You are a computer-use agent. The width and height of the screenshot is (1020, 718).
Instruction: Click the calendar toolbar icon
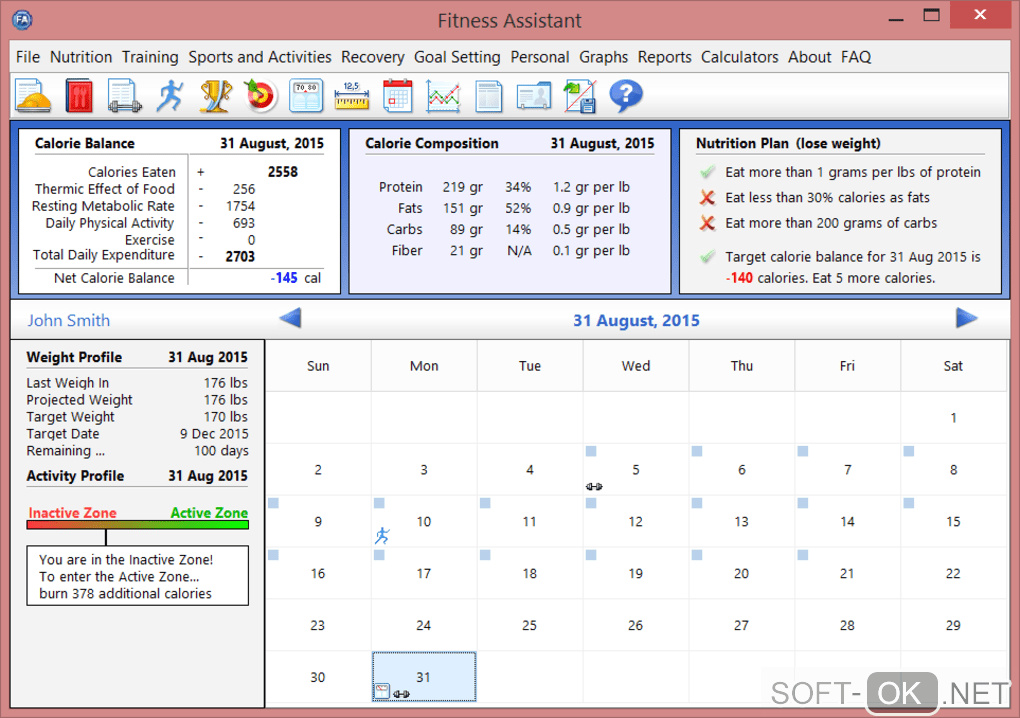pos(397,96)
